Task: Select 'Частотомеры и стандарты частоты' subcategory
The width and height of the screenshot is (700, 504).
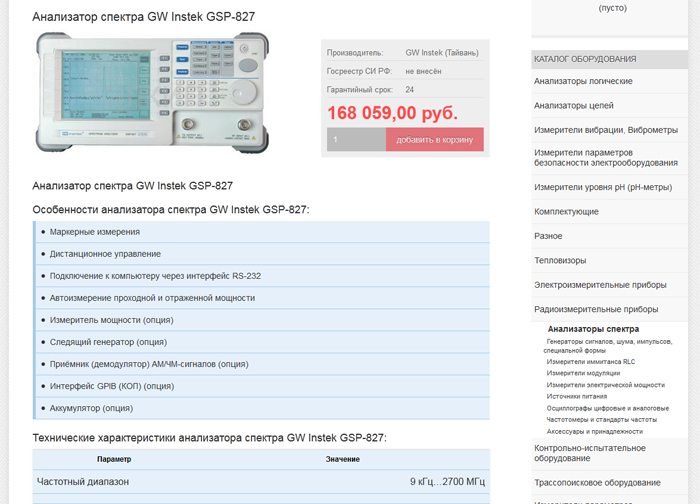Action: tap(601, 420)
